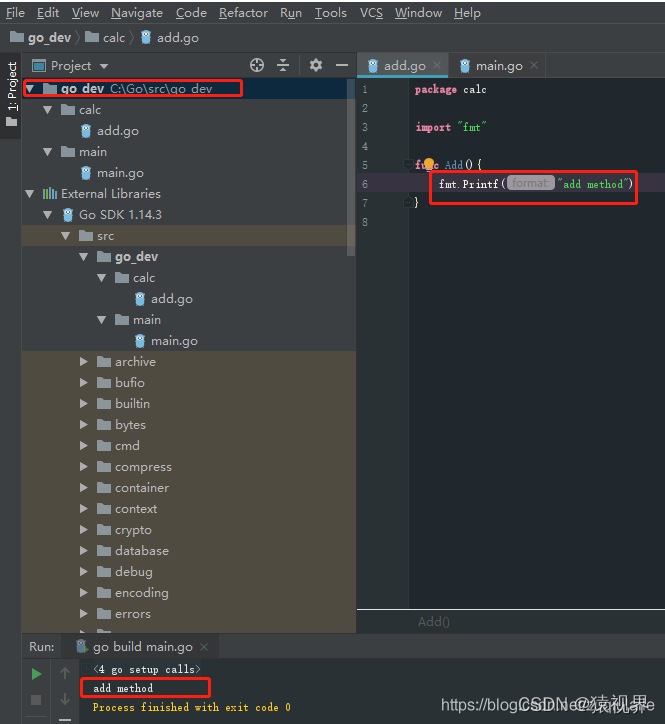Viewport: 665px width, 724px height.
Task: Select the context folder
Action: [136, 509]
